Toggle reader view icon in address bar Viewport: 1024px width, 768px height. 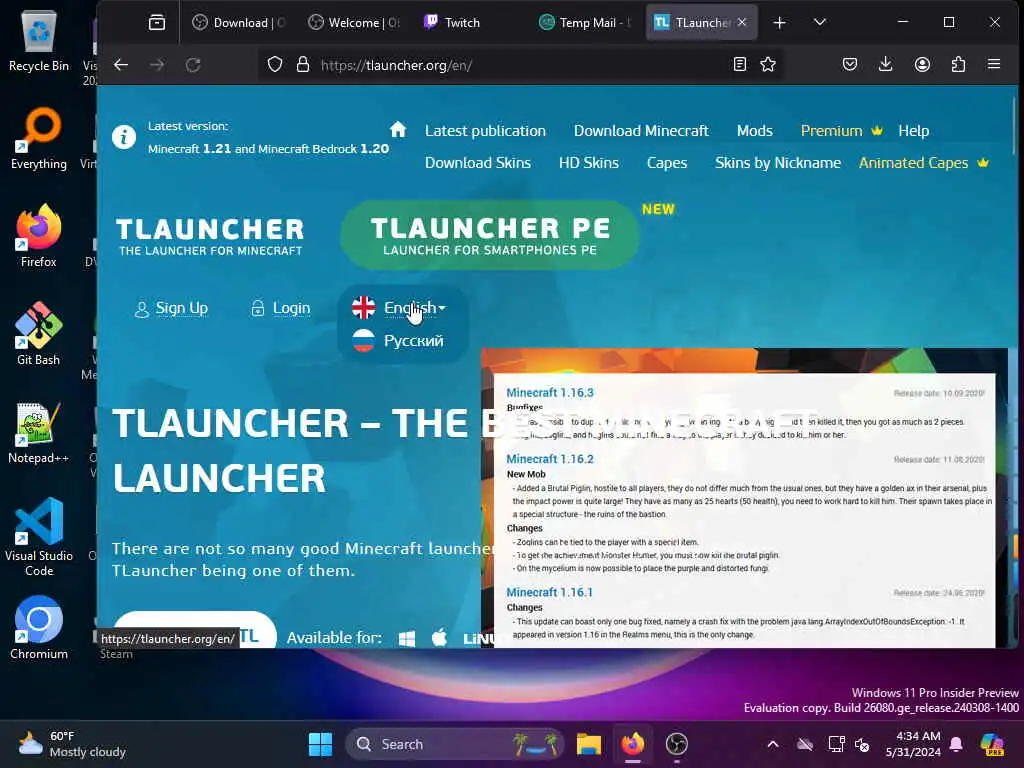(x=739, y=64)
